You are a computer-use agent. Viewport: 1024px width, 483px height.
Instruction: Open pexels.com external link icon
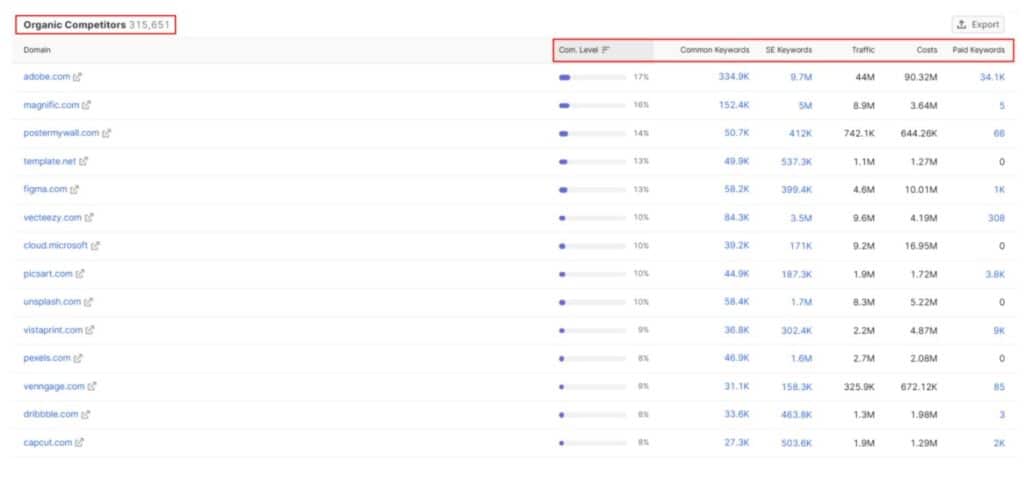click(x=78, y=358)
